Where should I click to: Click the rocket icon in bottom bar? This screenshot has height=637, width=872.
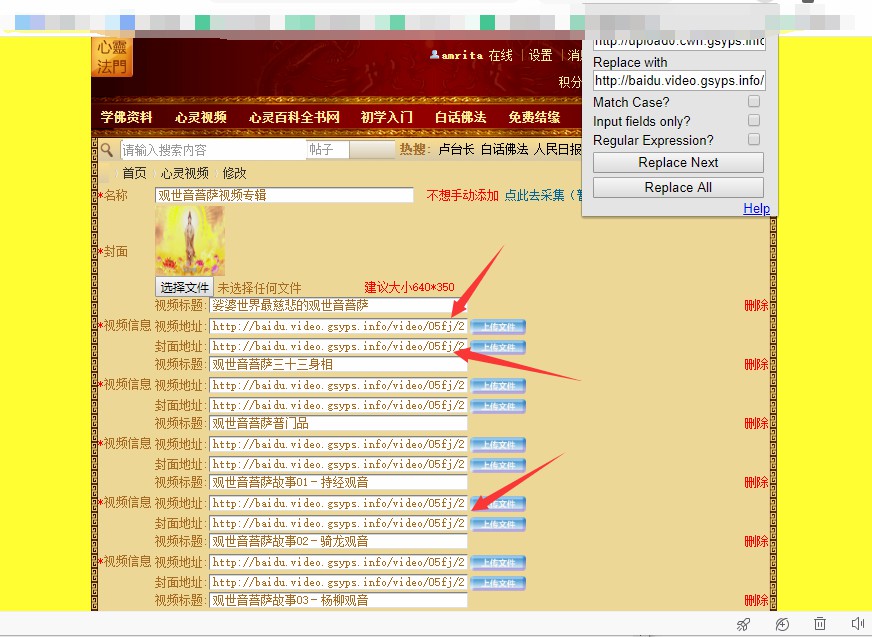pyautogui.click(x=743, y=624)
